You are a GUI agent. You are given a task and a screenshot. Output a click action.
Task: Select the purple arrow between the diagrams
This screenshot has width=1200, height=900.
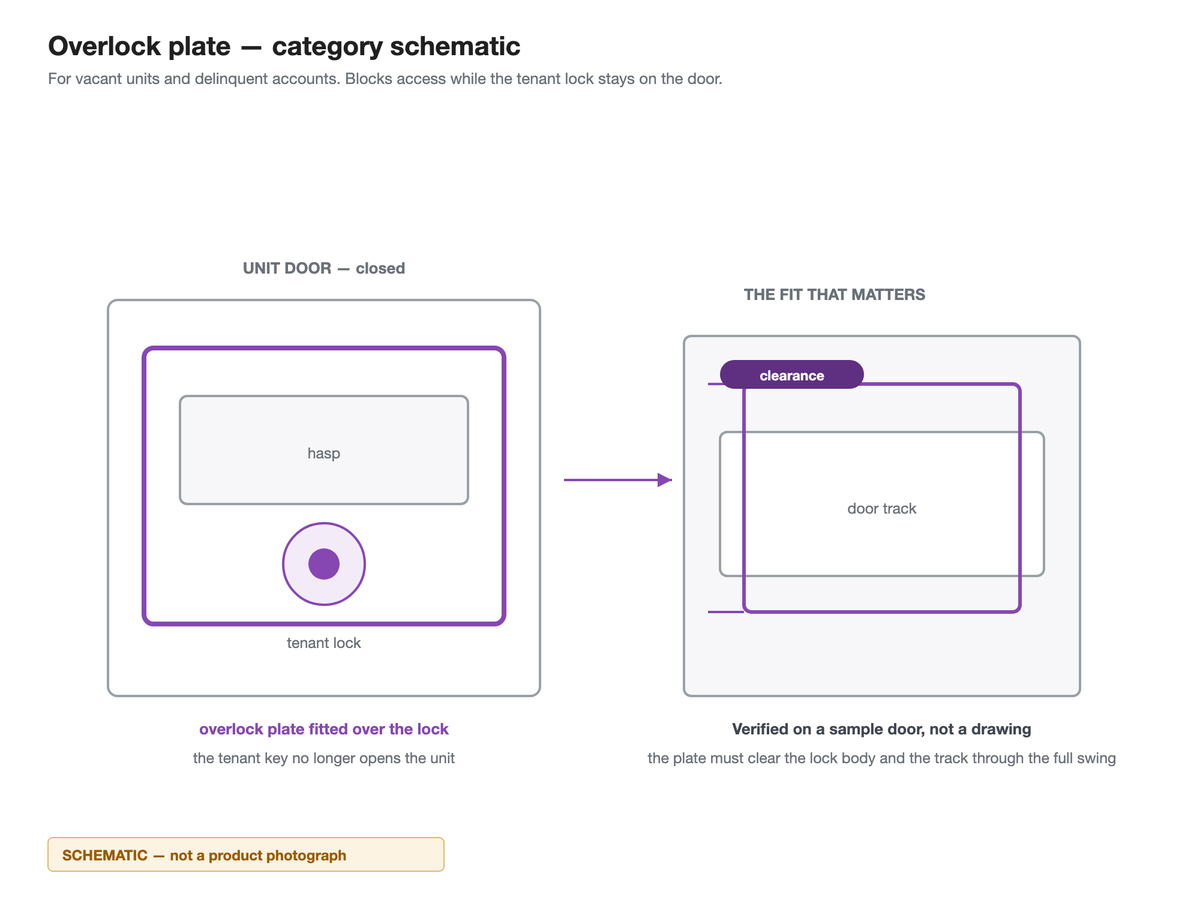coord(618,480)
